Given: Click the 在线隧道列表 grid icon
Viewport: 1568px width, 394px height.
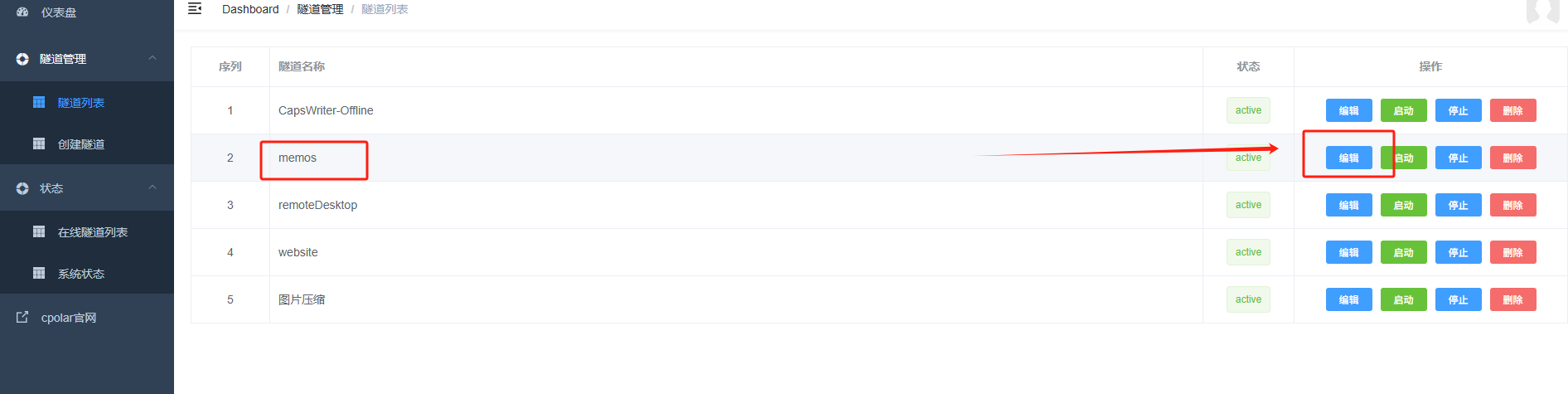Looking at the screenshot, I should tap(39, 231).
